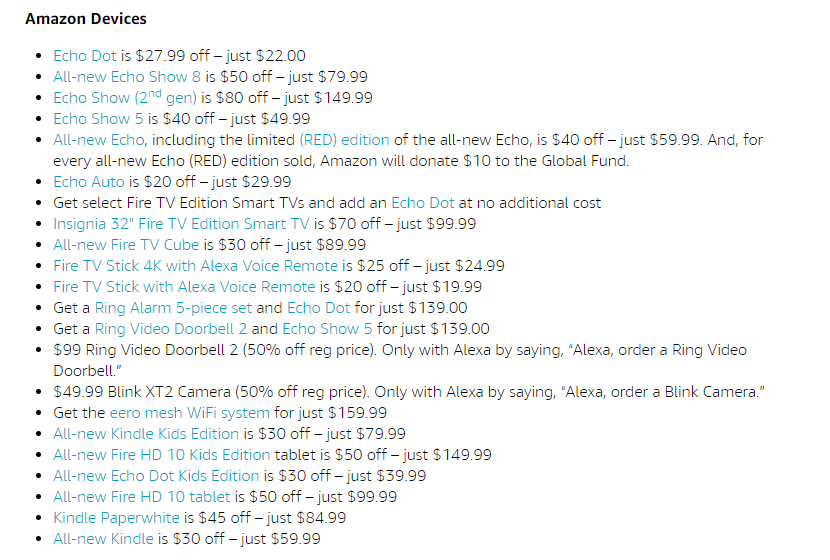Open Fire TV Stick with Alexa Voice Remote
This screenshot has width=830, height=560.
tap(184, 287)
